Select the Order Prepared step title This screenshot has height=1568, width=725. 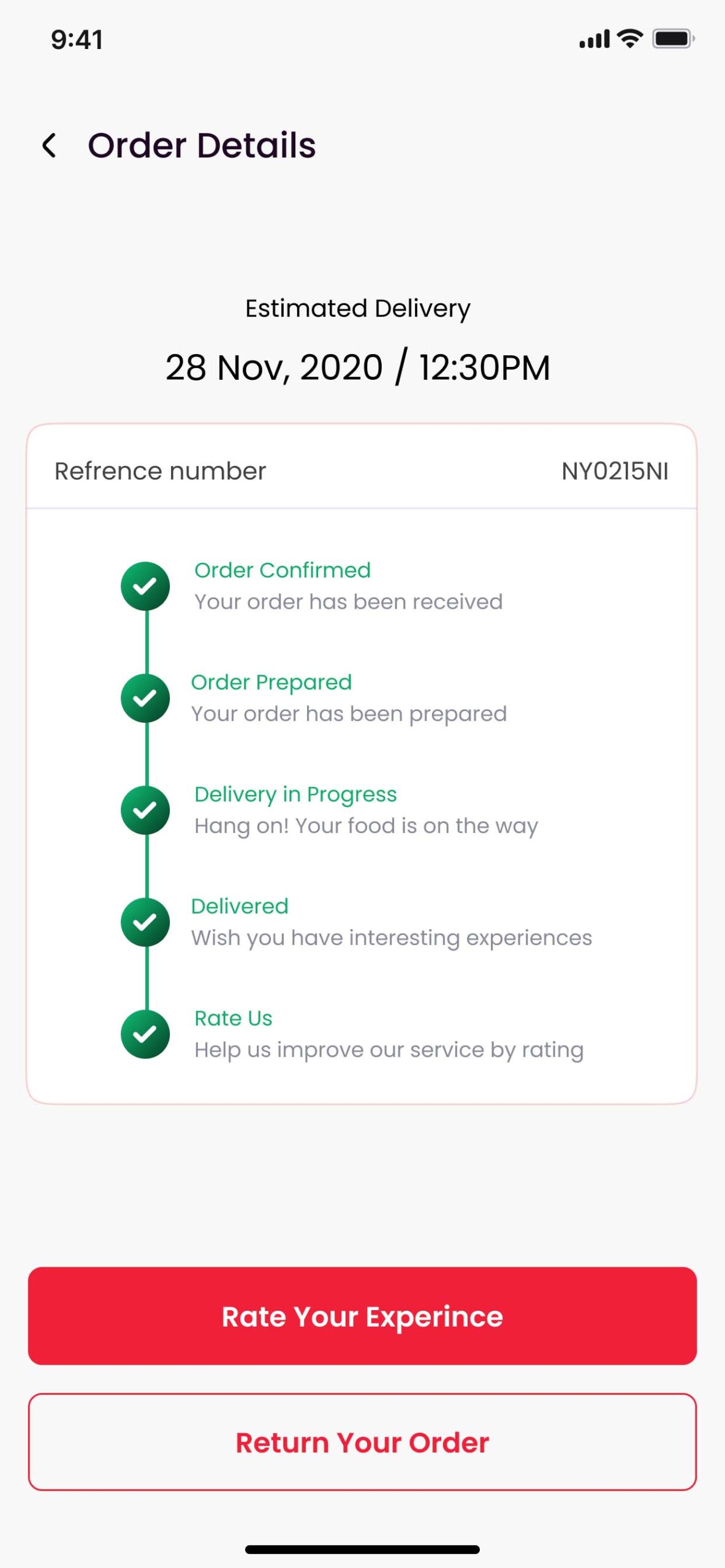(x=271, y=682)
